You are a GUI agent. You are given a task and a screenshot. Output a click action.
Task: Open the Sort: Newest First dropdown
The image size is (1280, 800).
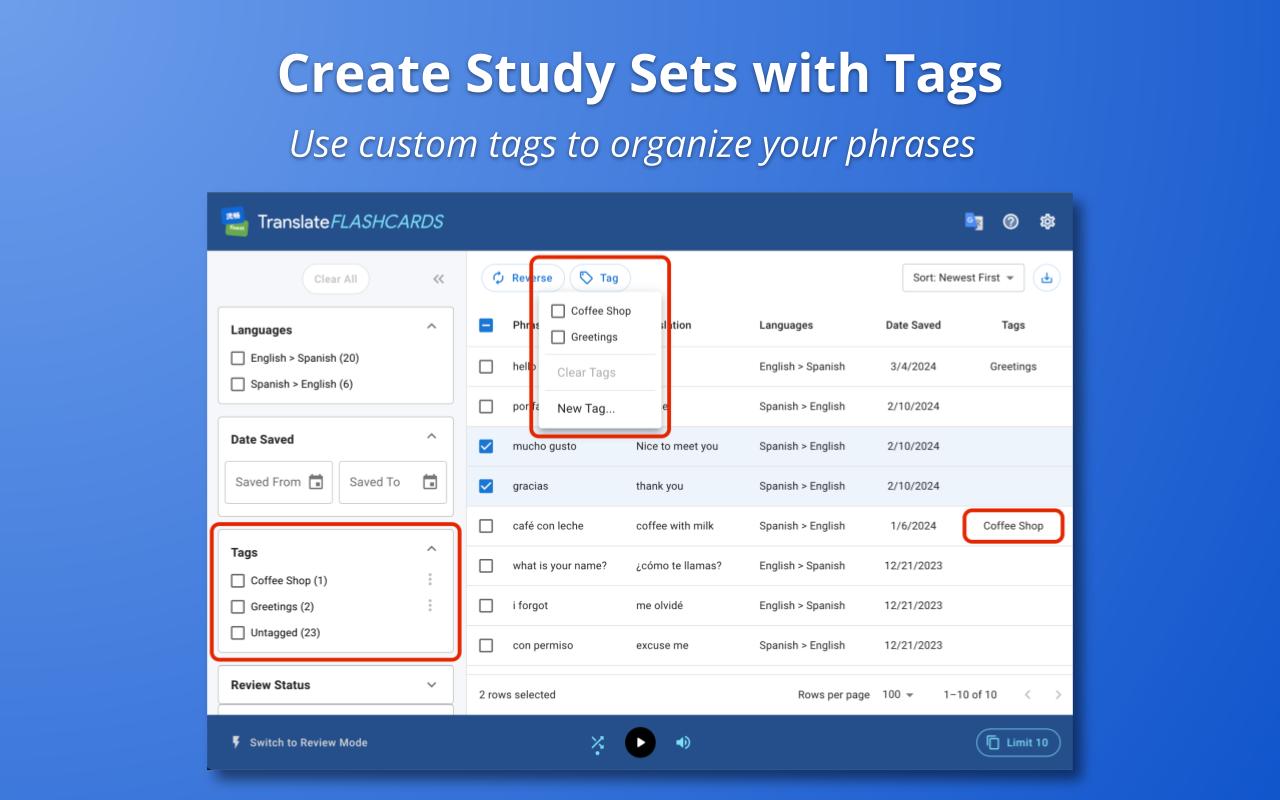(963, 278)
